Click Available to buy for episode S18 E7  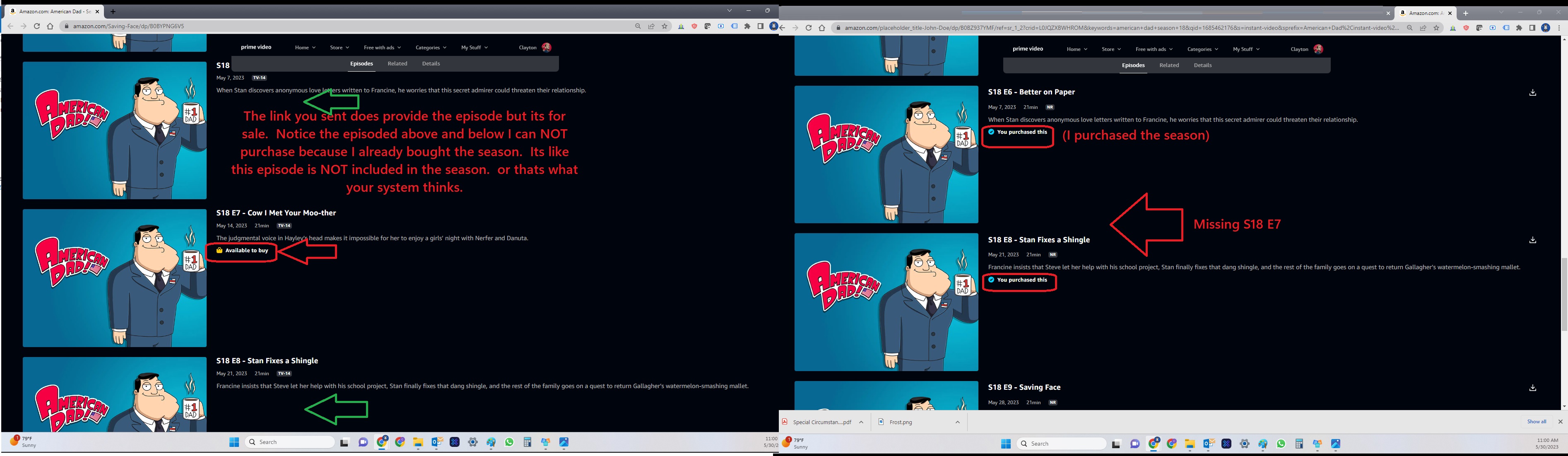tap(242, 251)
